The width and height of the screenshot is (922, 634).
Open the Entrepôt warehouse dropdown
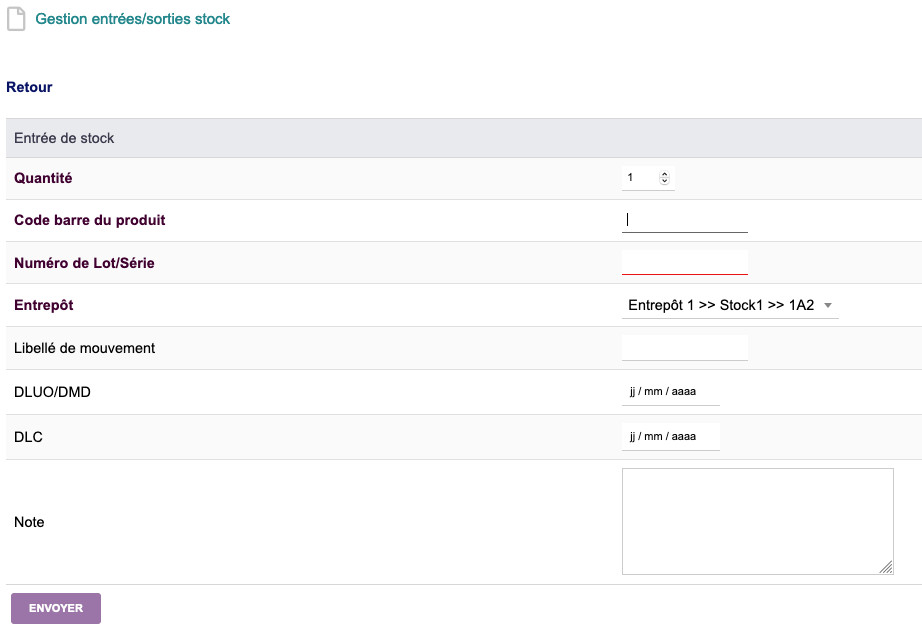click(x=721, y=305)
